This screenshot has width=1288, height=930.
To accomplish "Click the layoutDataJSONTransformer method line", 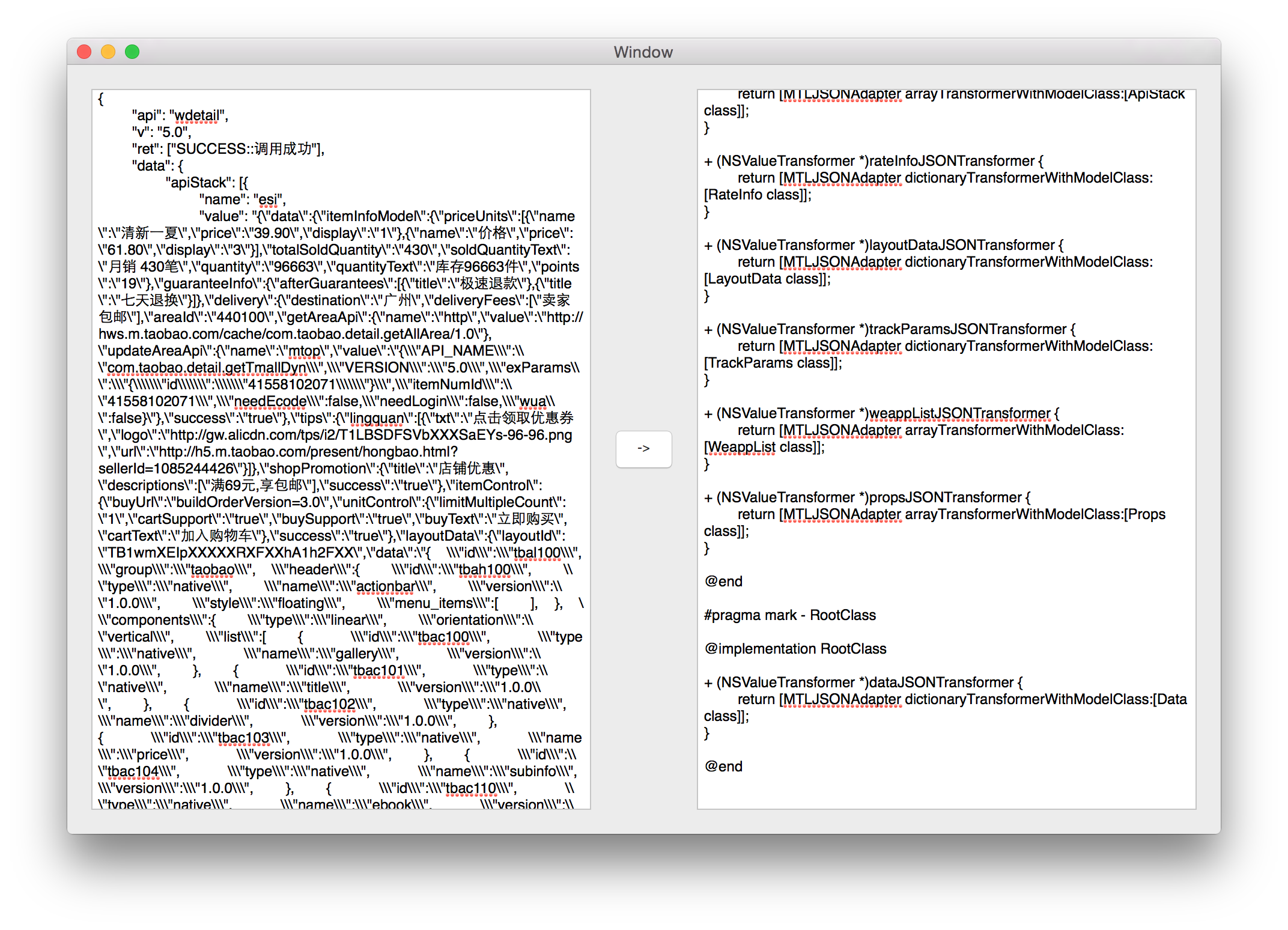I will coord(883,245).
